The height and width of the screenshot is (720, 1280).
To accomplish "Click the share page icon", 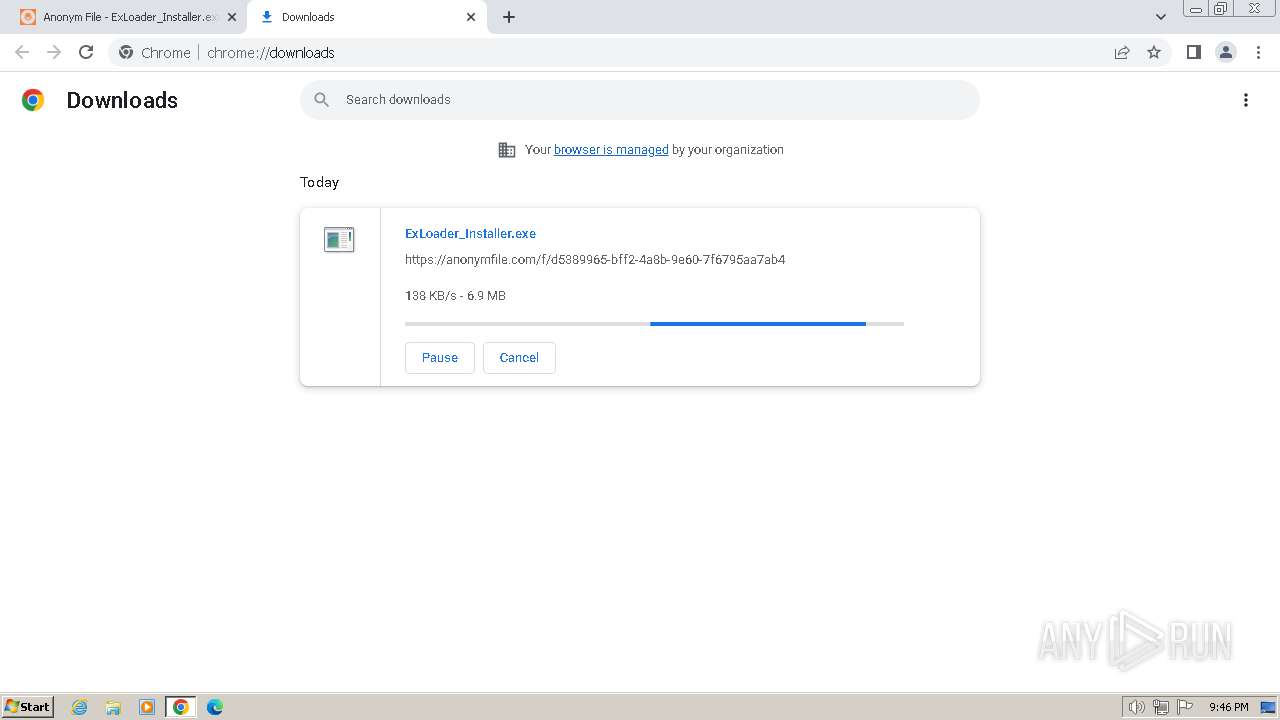I will pos(1122,52).
